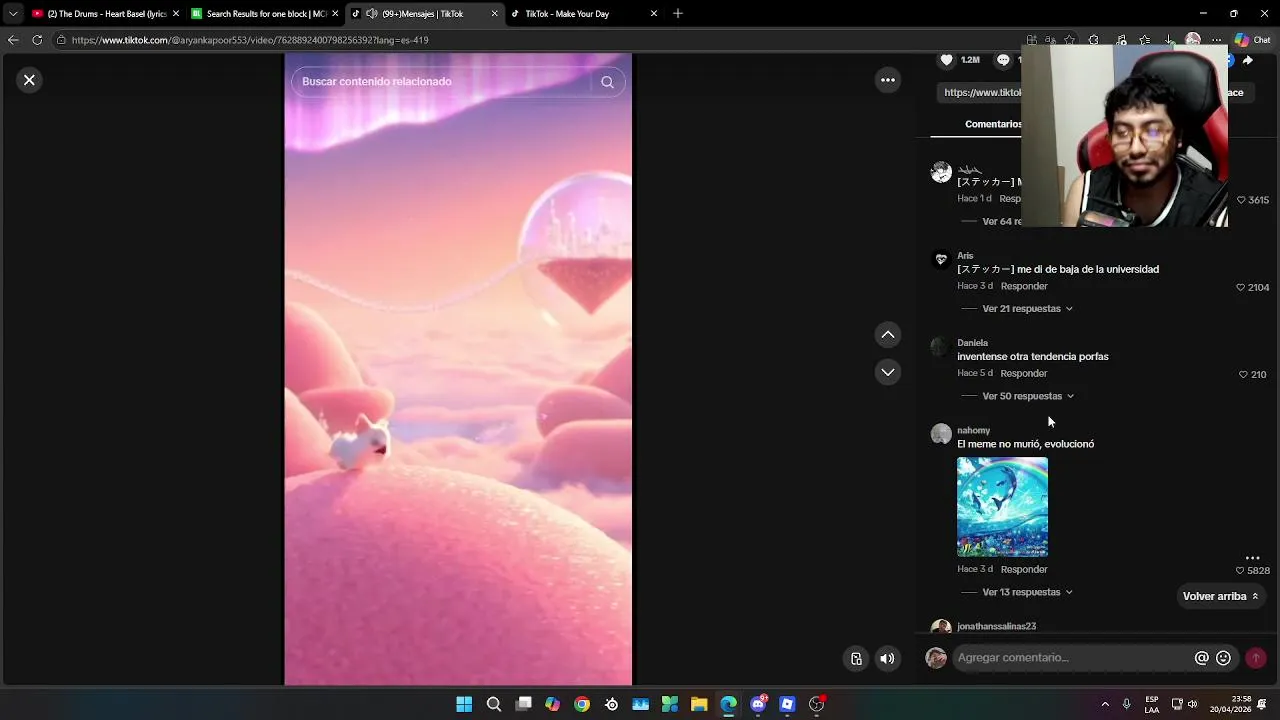Open Google Chrome from the taskbar
The width and height of the screenshot is (1280, 720).
coord(582,704)
